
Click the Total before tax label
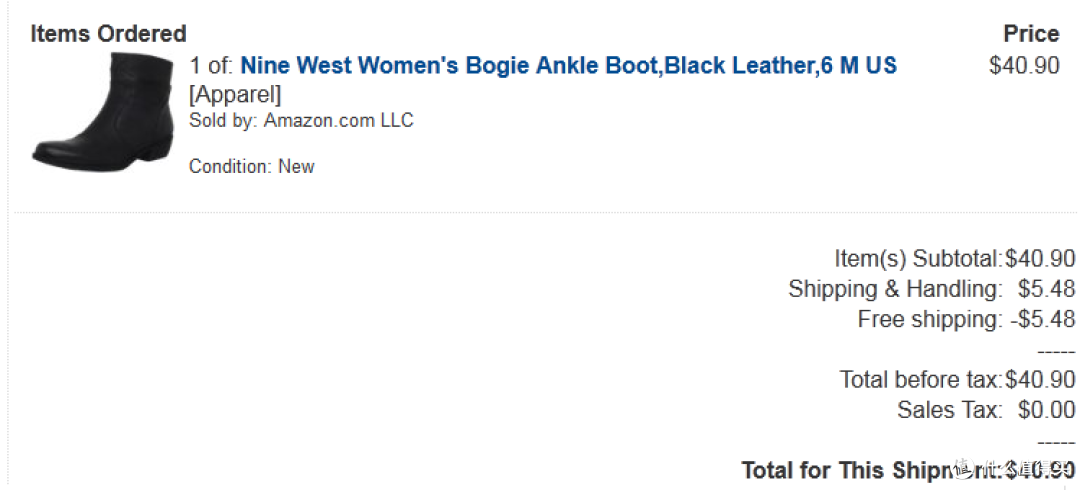921,380
